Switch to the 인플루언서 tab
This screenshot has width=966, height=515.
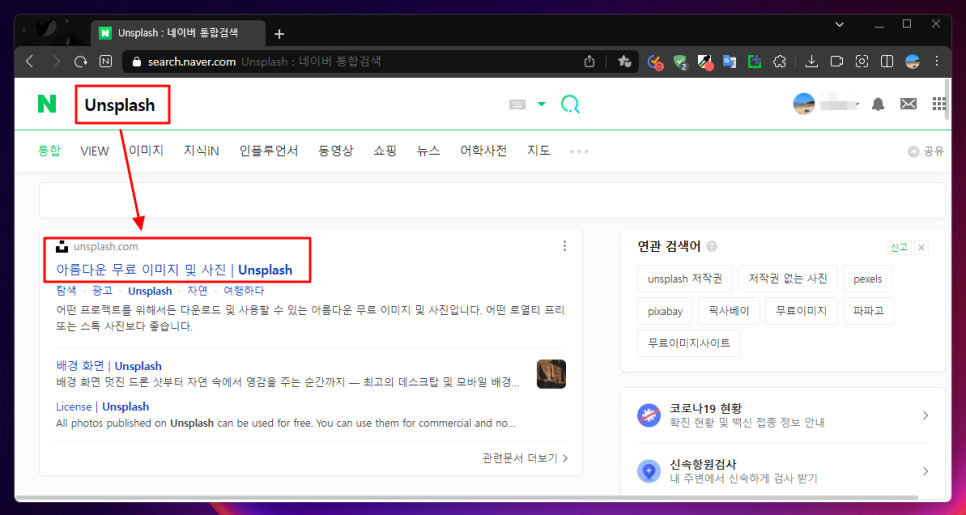(x=269, y=151)
